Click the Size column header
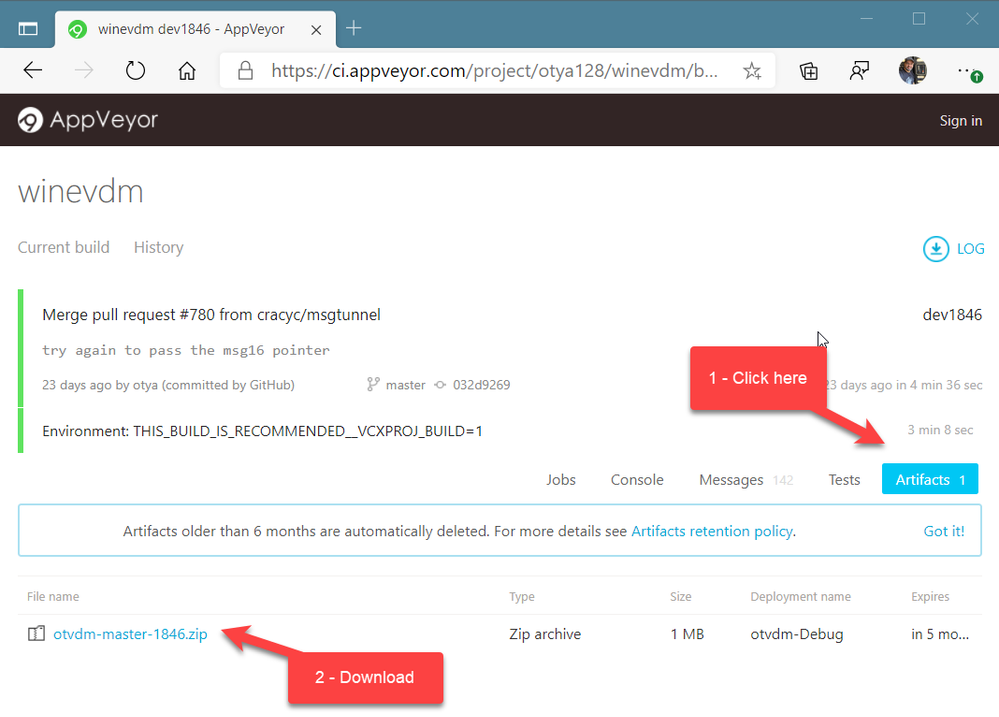This screenshot has height=717, width=999. click(x=680, y=597)
